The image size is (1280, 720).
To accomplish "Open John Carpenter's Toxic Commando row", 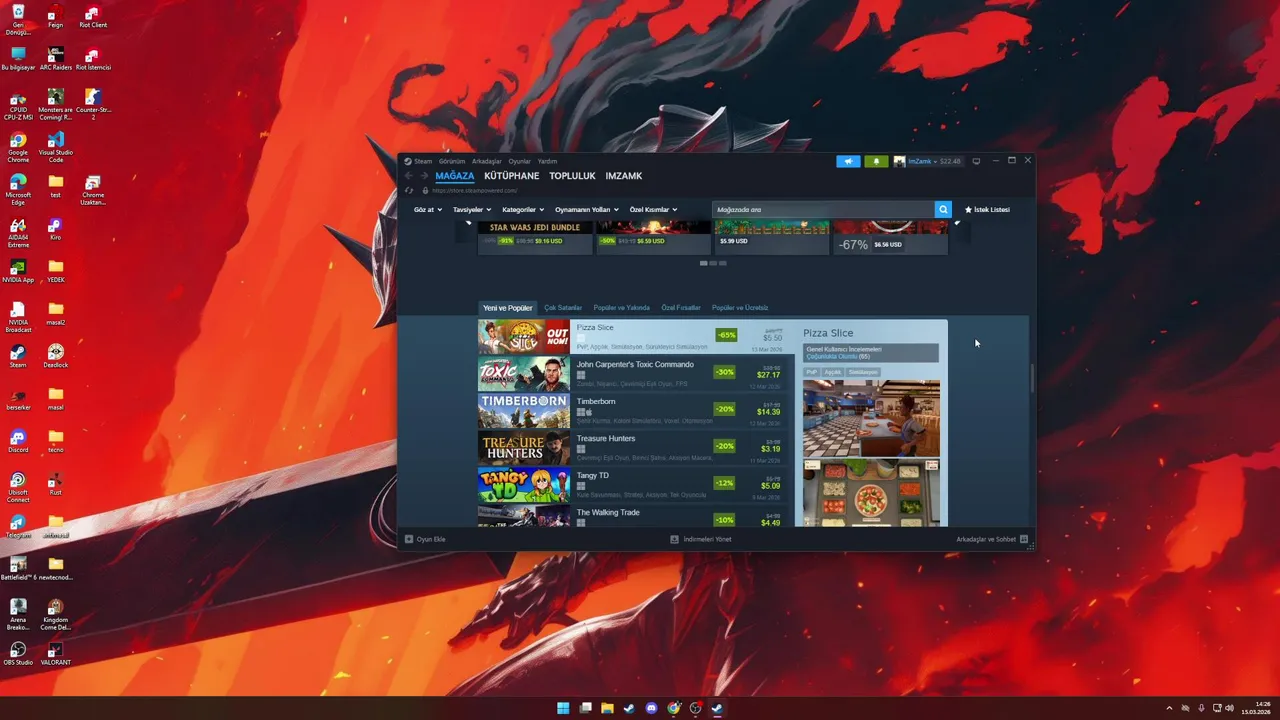I will pyautogui.click(x=636, y=374).
